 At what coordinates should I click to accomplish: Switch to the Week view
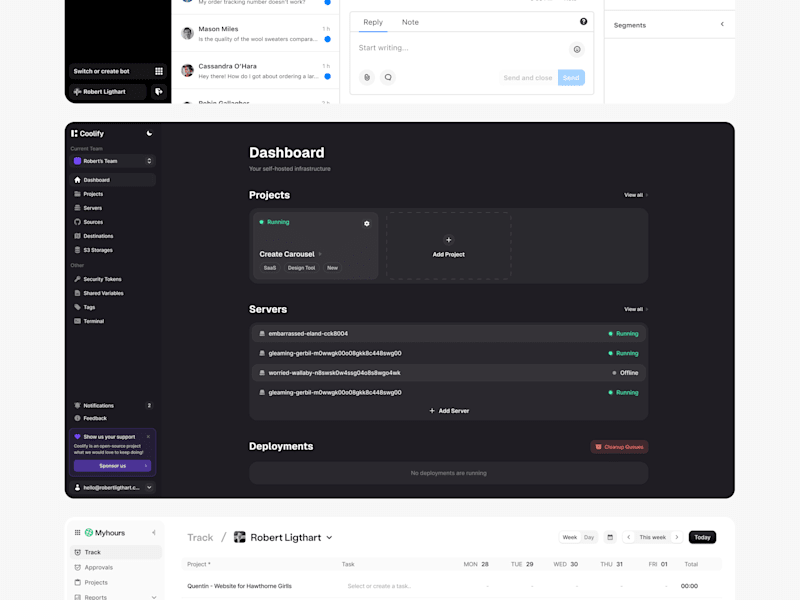(x=570, y=537)
